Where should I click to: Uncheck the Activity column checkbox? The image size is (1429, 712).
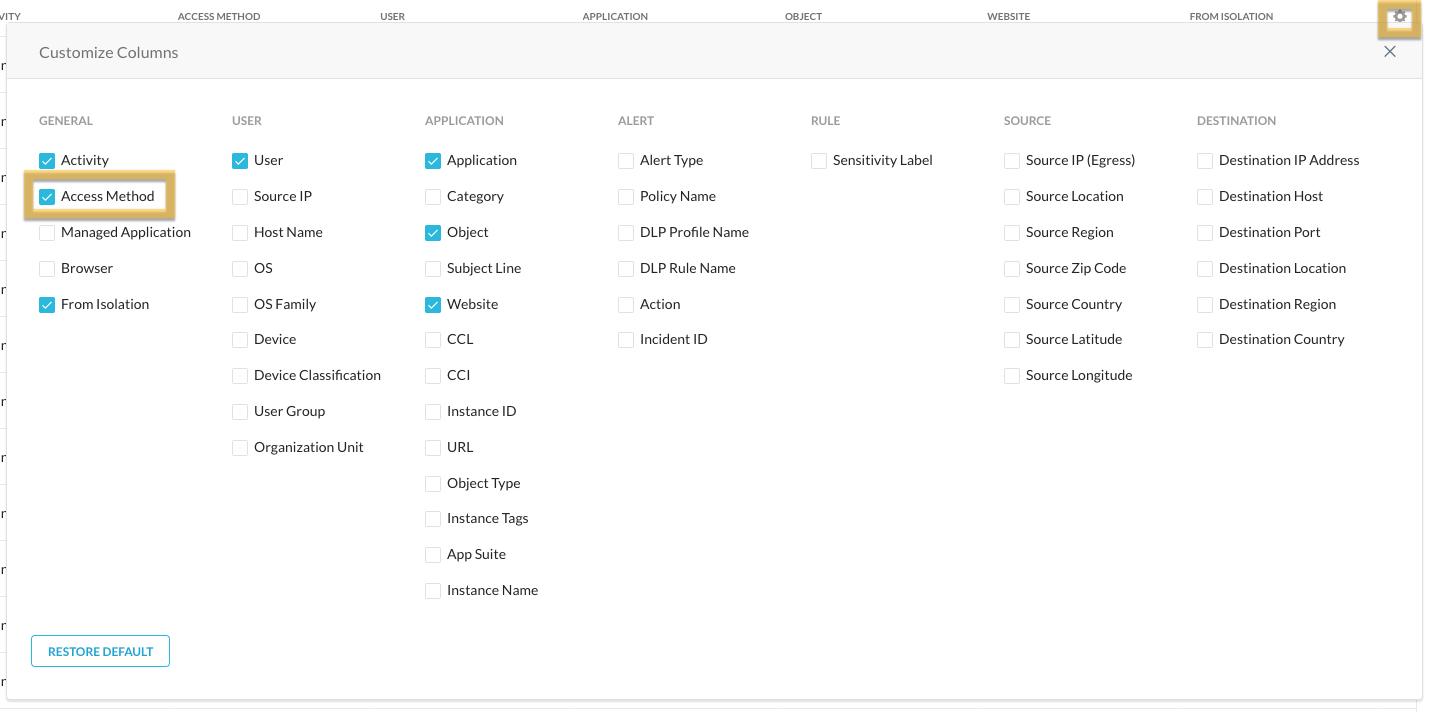47,161
